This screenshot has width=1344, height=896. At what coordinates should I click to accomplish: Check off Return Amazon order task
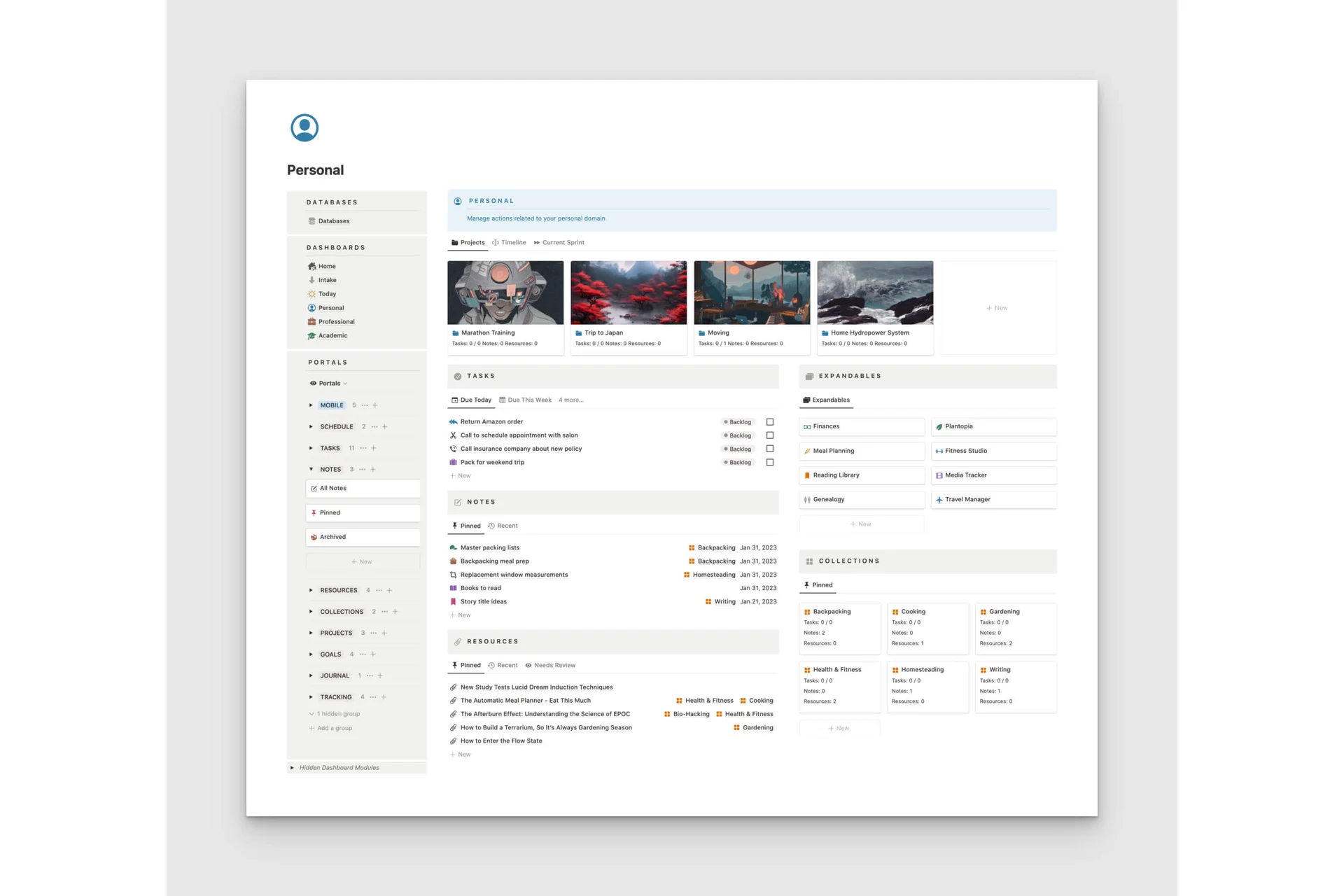point(770,422)
